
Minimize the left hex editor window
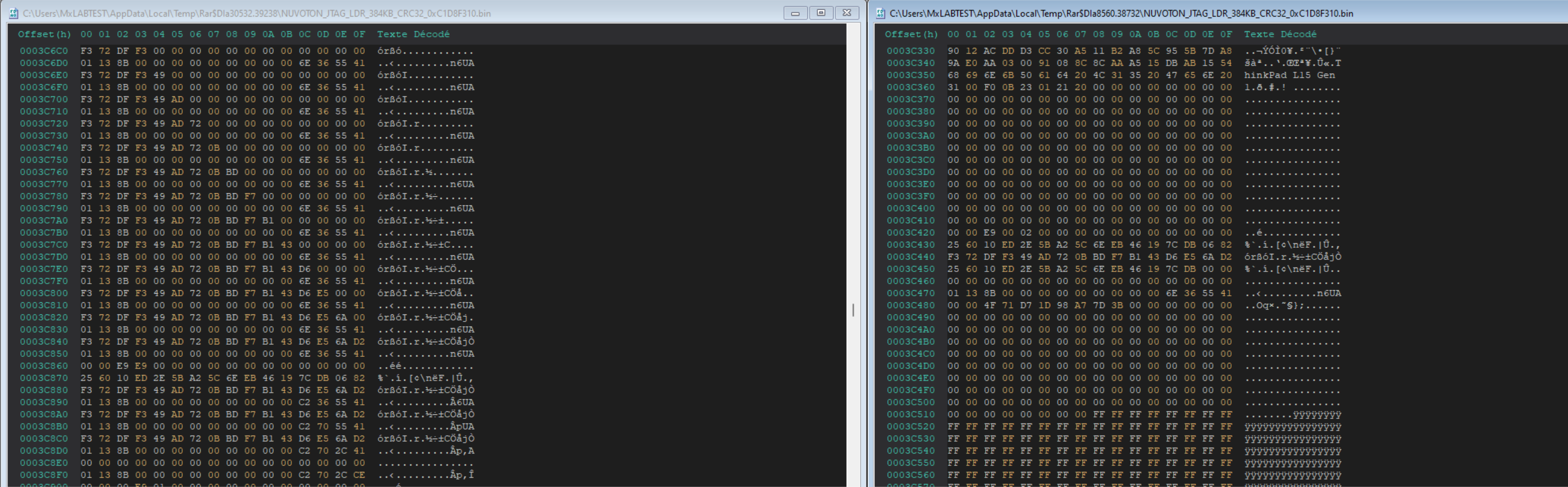795,13
